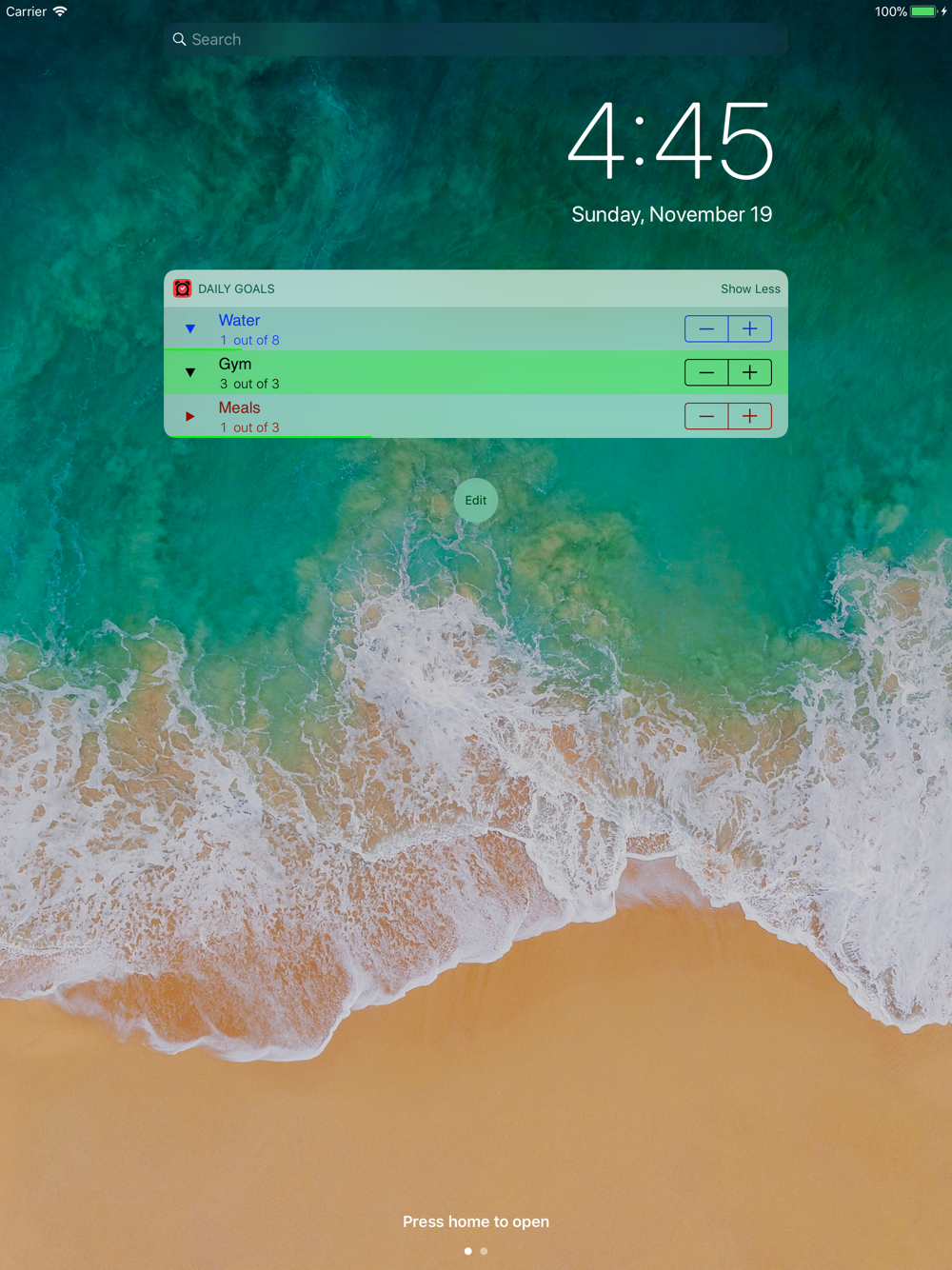Tap the 4:45 clock display
This screenshot has width=952, height=1270.
coord(671,141)
